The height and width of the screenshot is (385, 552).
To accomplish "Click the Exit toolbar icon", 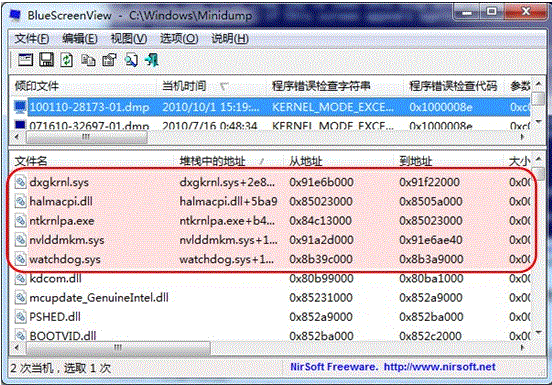I will (152, 60).
